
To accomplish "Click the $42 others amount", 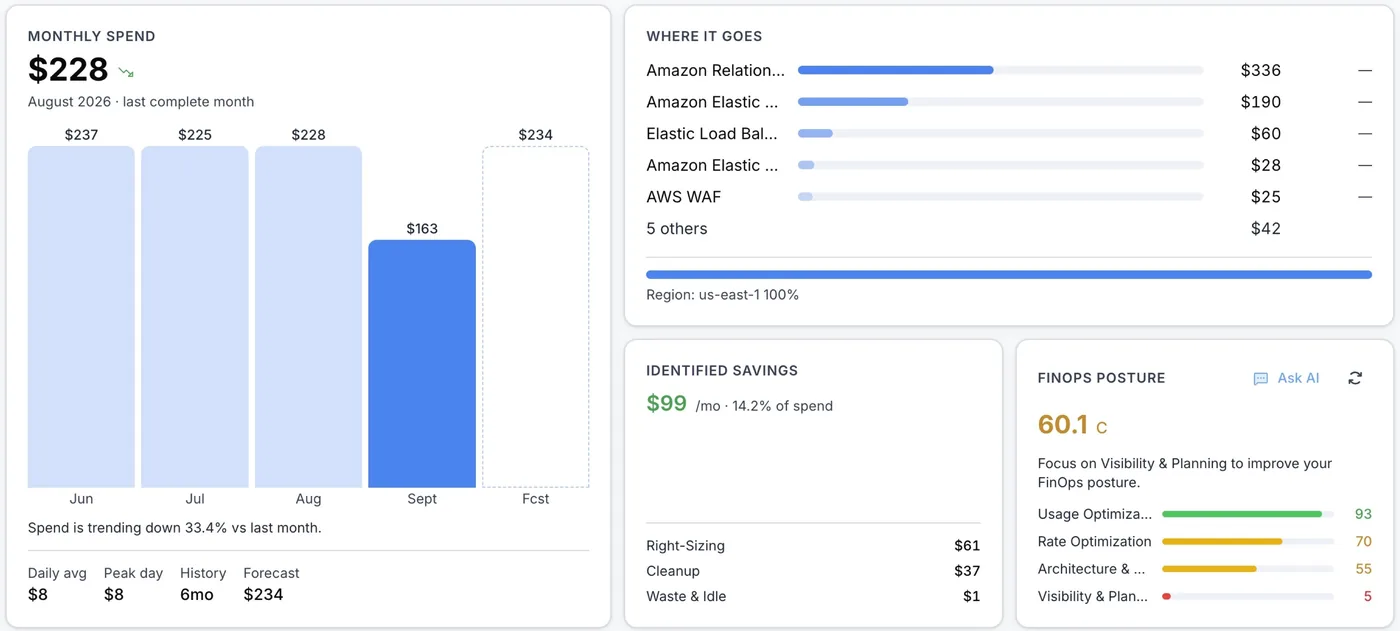I will (x=1265, y=229).
